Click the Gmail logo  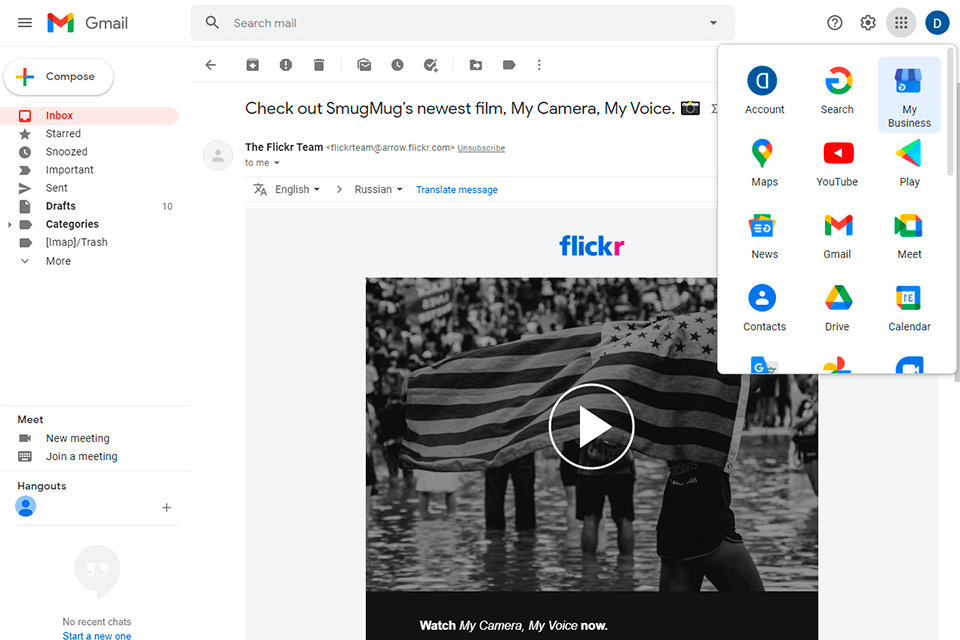[88, 23]
